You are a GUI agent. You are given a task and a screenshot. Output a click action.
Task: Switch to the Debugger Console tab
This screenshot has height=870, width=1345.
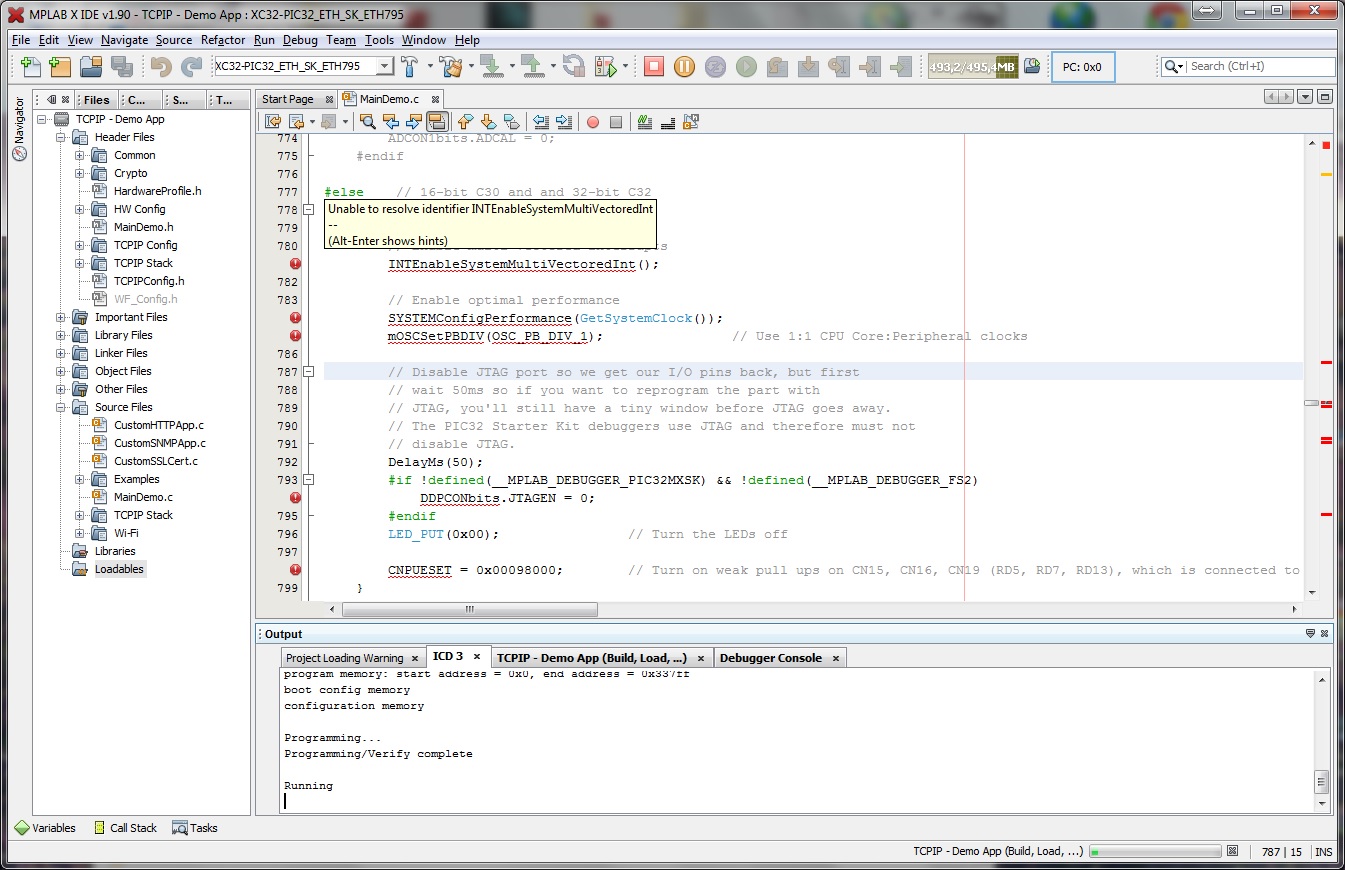point(770,658)
